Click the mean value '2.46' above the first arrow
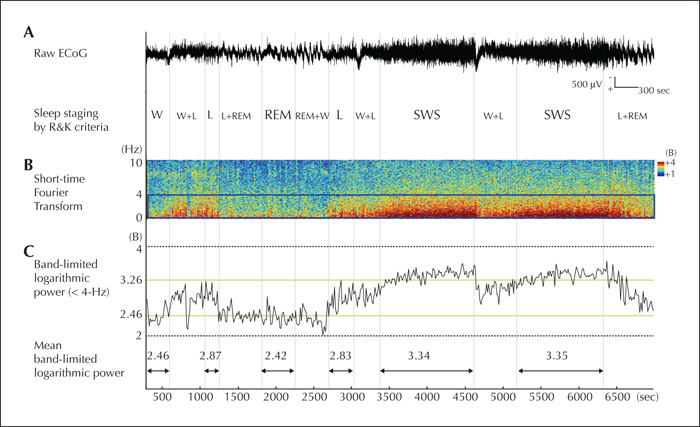 158,356
